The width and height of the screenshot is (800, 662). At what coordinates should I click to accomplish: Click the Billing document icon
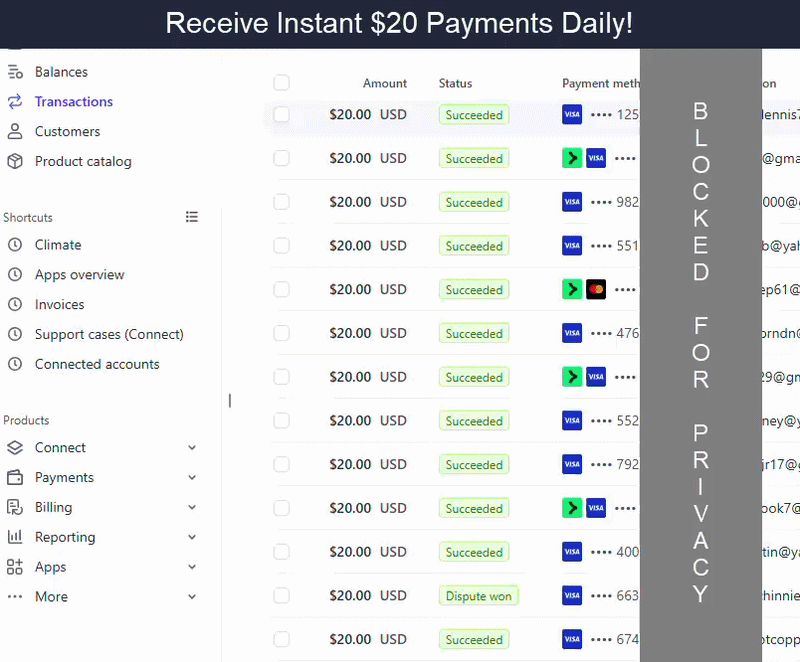pos(15,507)
